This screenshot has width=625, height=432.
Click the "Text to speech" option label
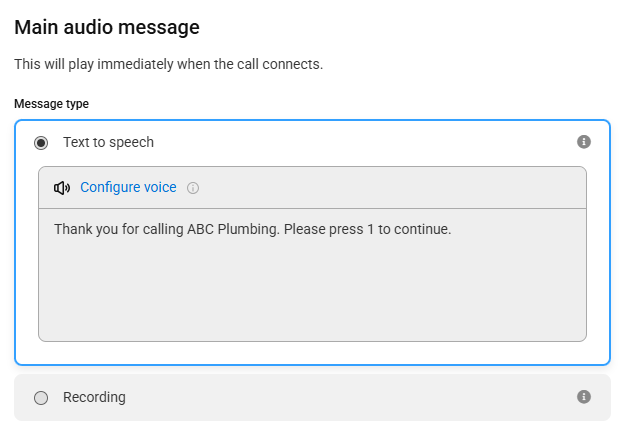click(108, 142)
